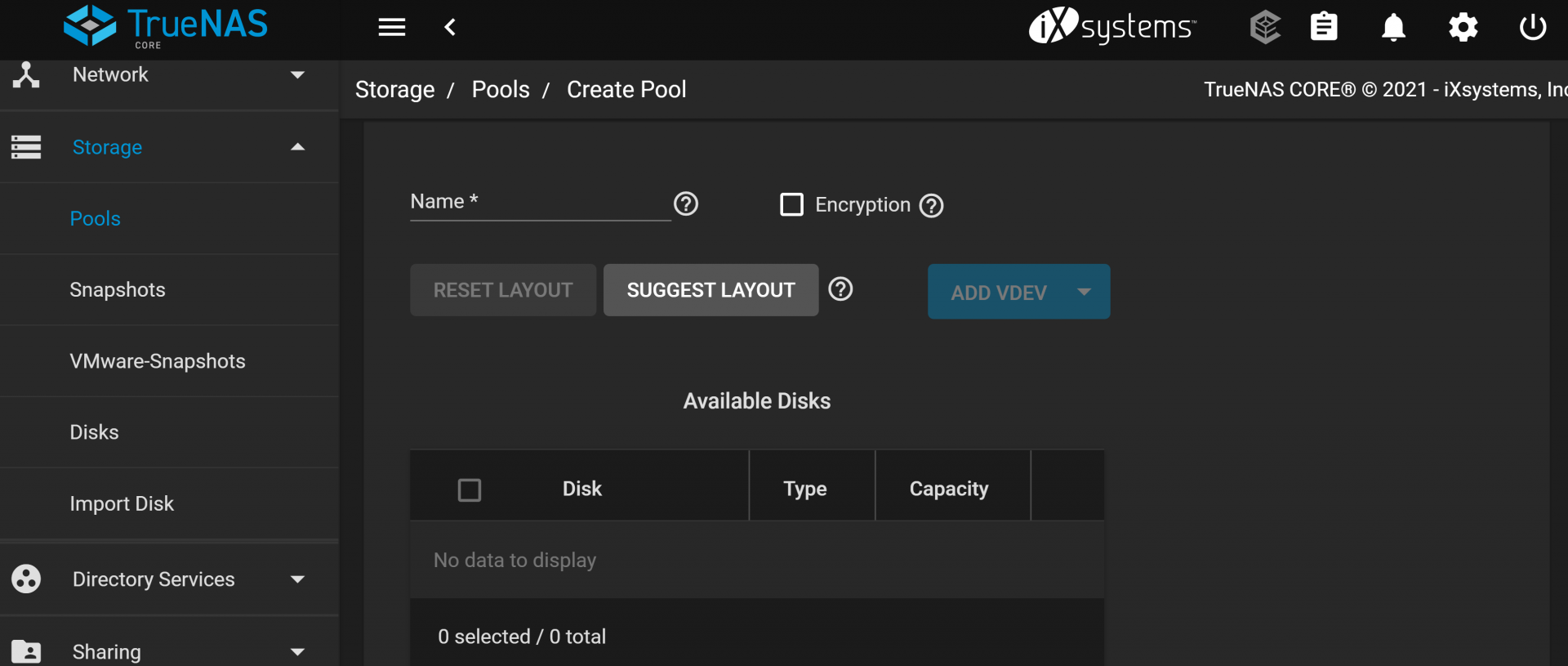Open the Disks submenu item
Screen dimensions: 1568x666
click(x=170, y=432)
